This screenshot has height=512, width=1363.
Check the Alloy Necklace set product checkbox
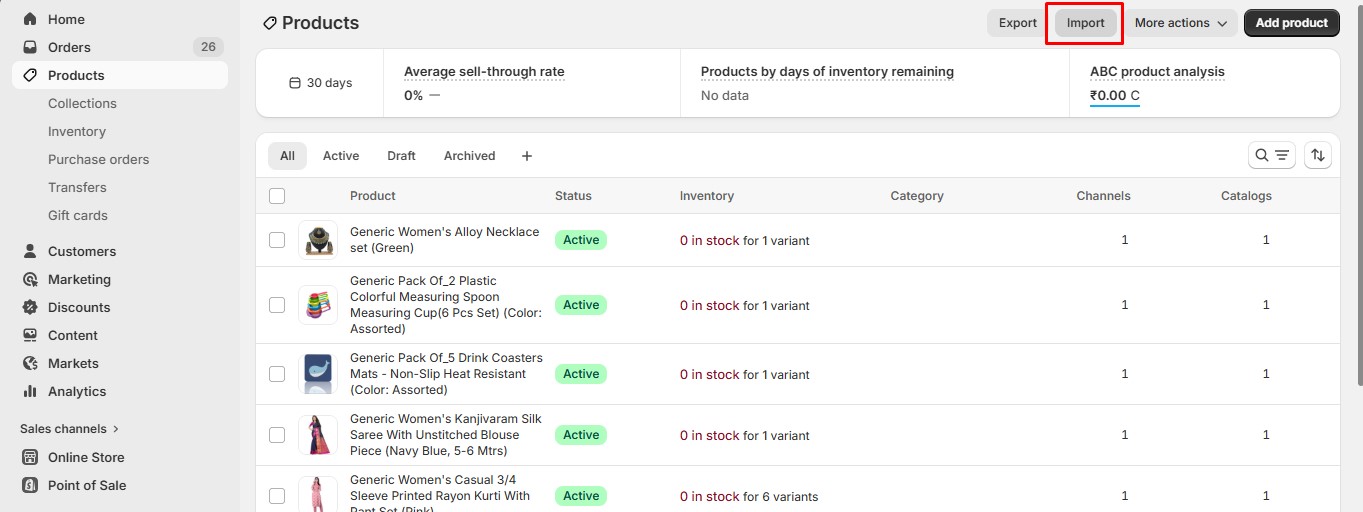click(x=277, y=240)
